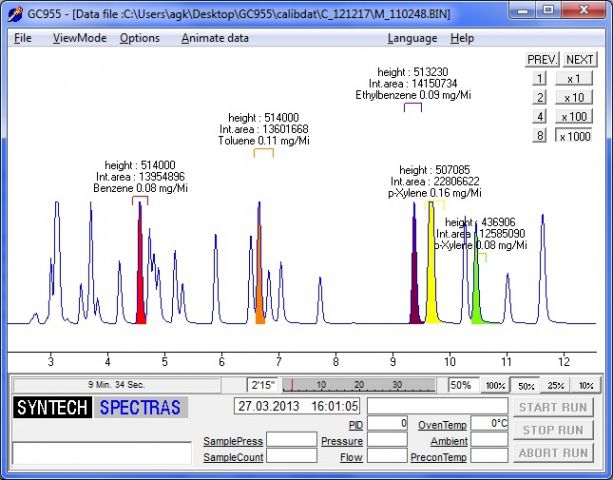Click the 50% zoom value field

click(463, 385)
